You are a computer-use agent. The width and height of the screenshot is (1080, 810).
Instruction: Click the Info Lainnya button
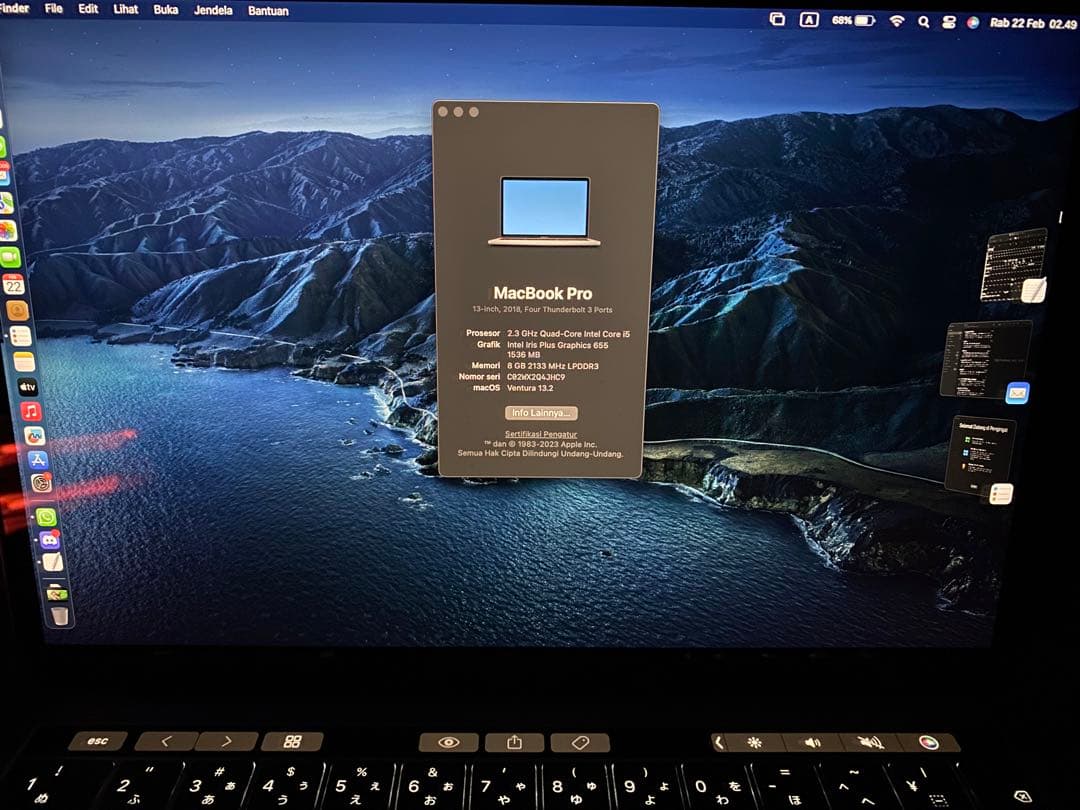point(541,412)
